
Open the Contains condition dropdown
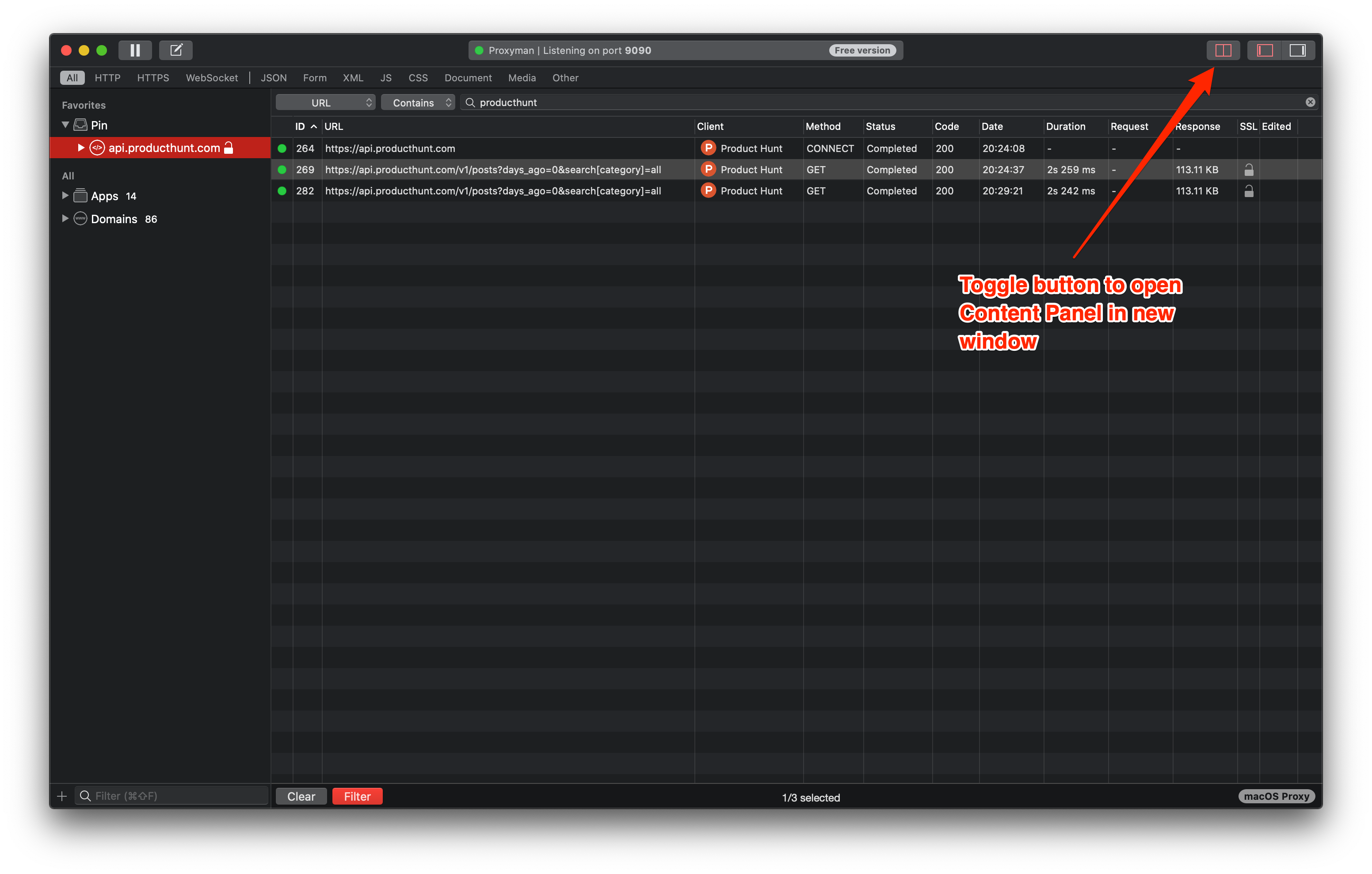coord(418,103)
